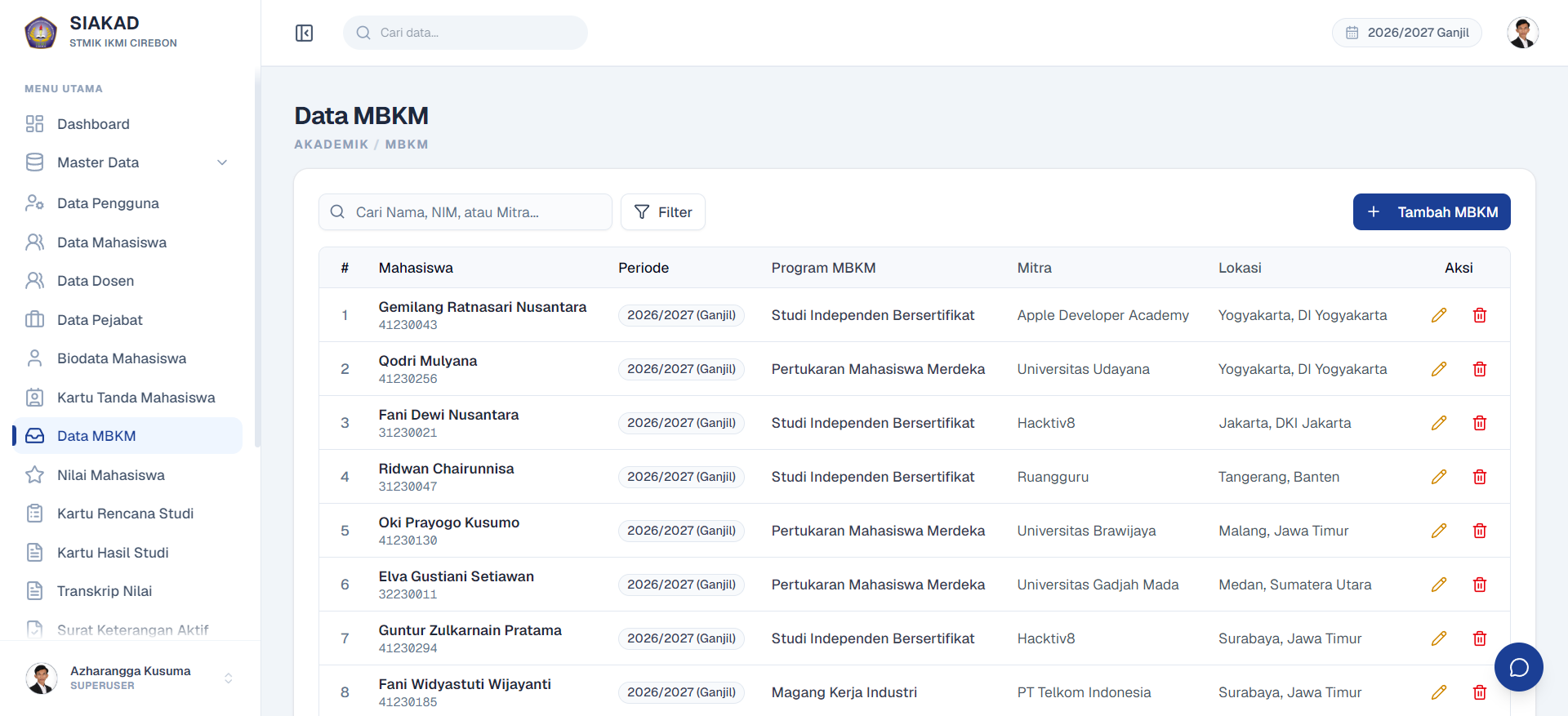Edit Guntur Zulkarnain Pratama's row
This screenshot has width=1568, height=716.
click(1439, 638)
